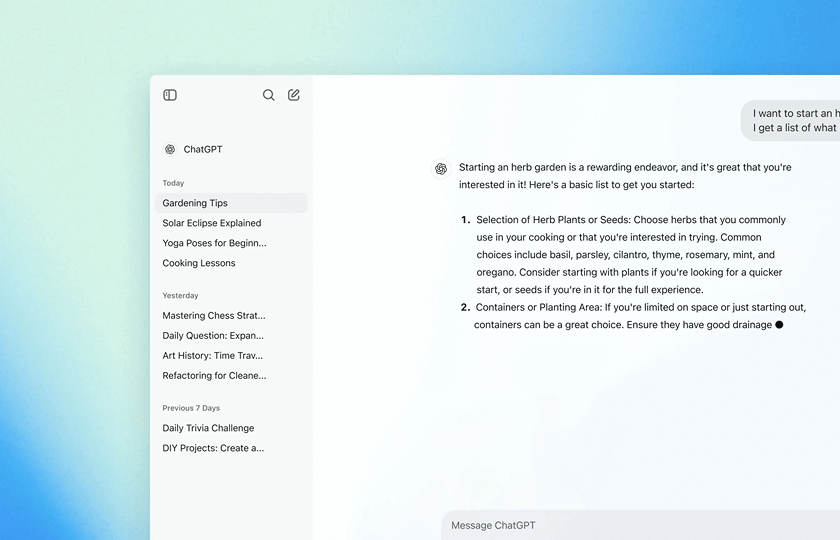Open the Yoga Poses for Beginners chat

[x=215, y=243]
